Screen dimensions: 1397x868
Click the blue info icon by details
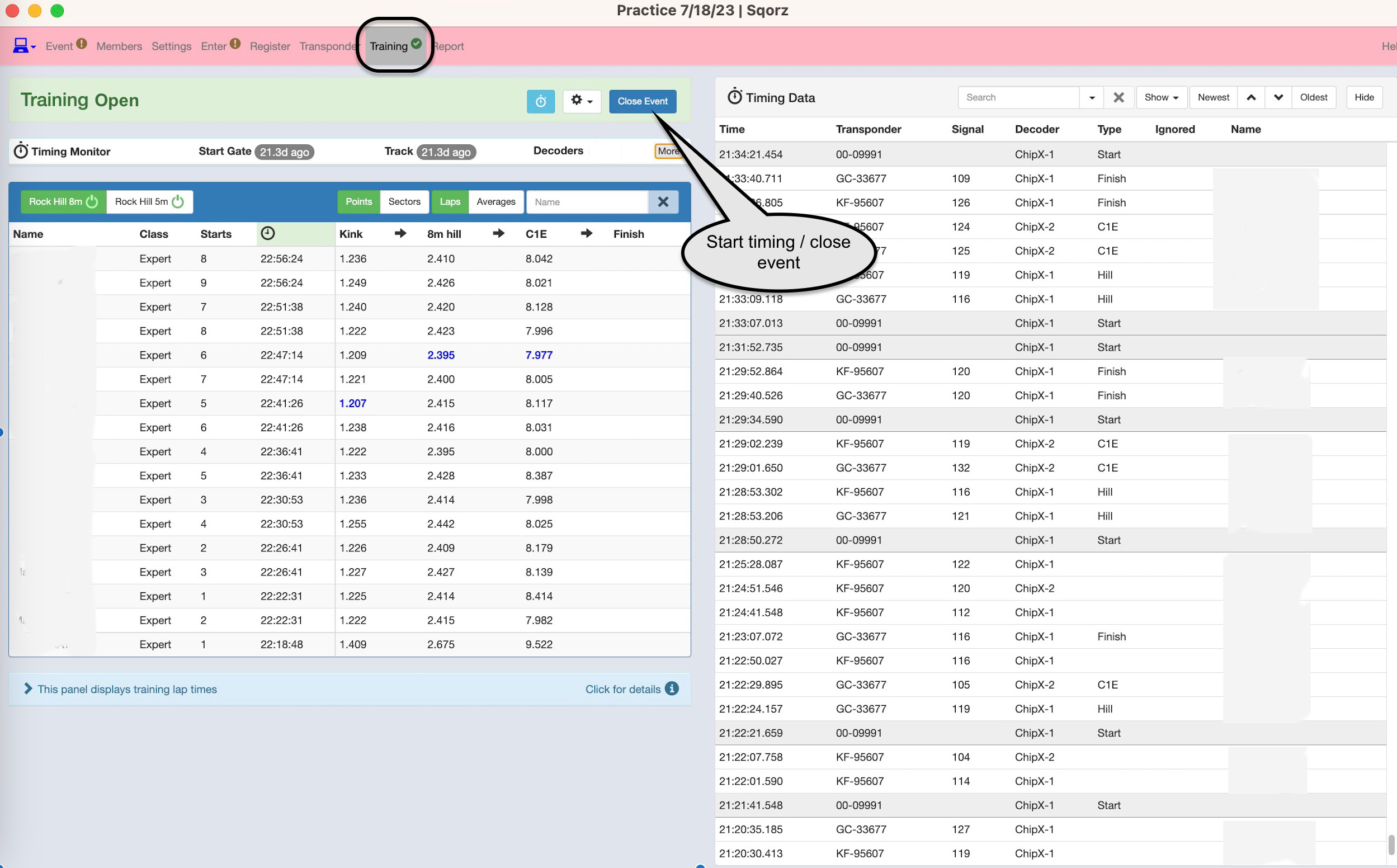672,688
